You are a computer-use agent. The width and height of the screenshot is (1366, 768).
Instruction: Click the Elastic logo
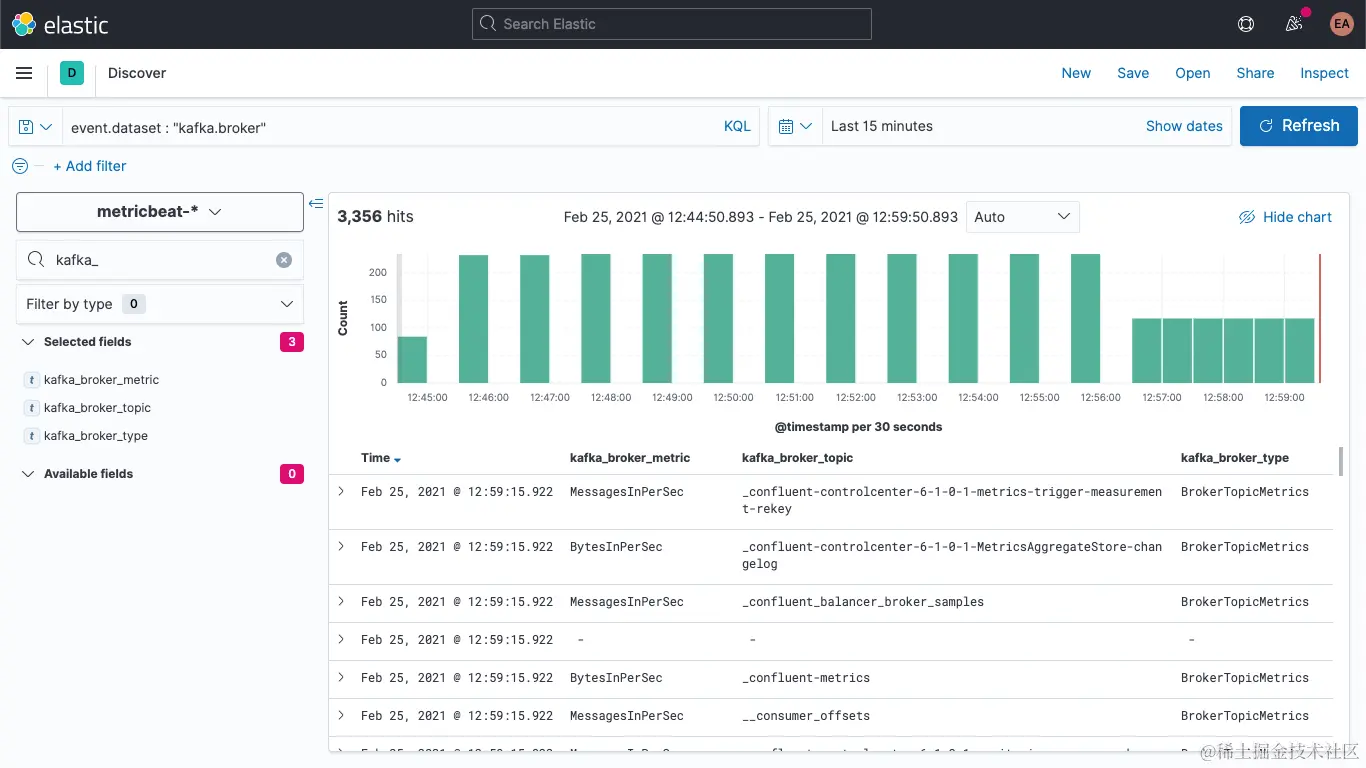coord(60,24)
